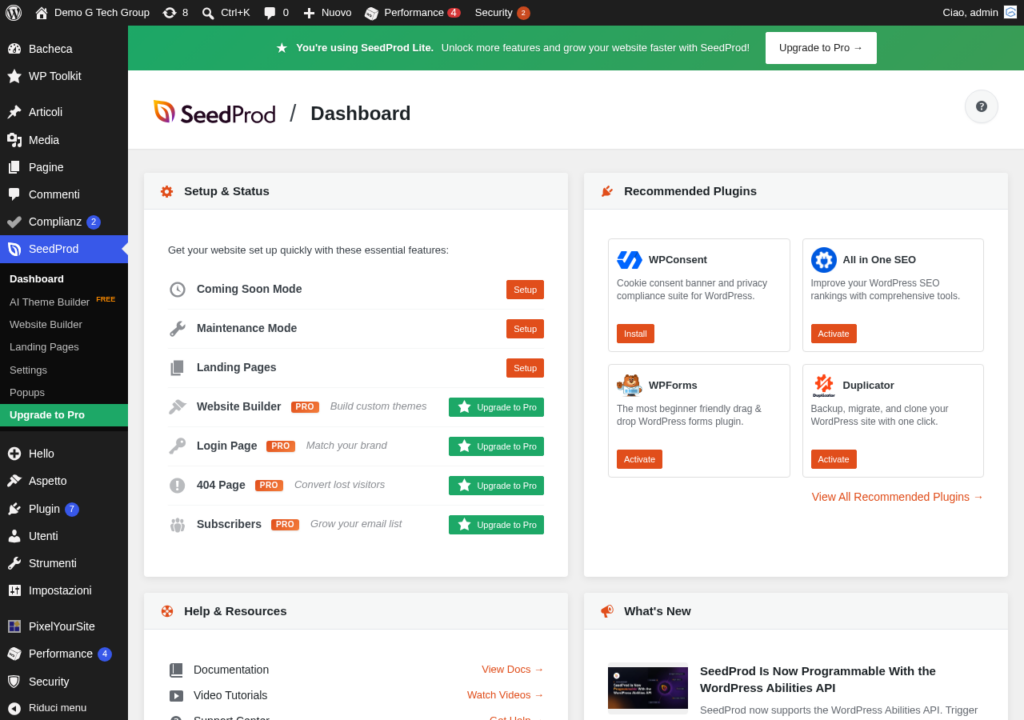
Task: Open the Landing Pages submenu item
Action: [44, 347]
